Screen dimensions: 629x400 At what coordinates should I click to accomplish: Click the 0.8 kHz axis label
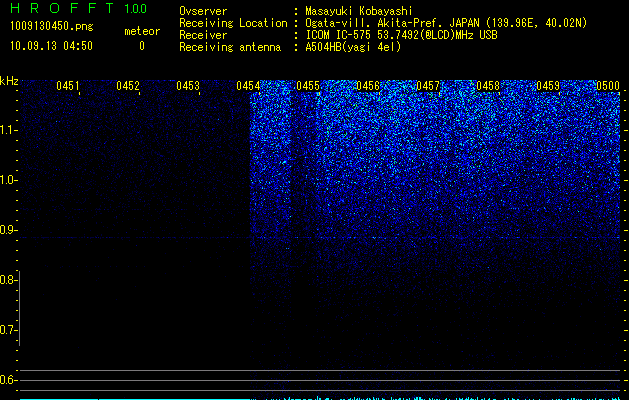coord(7,280)
